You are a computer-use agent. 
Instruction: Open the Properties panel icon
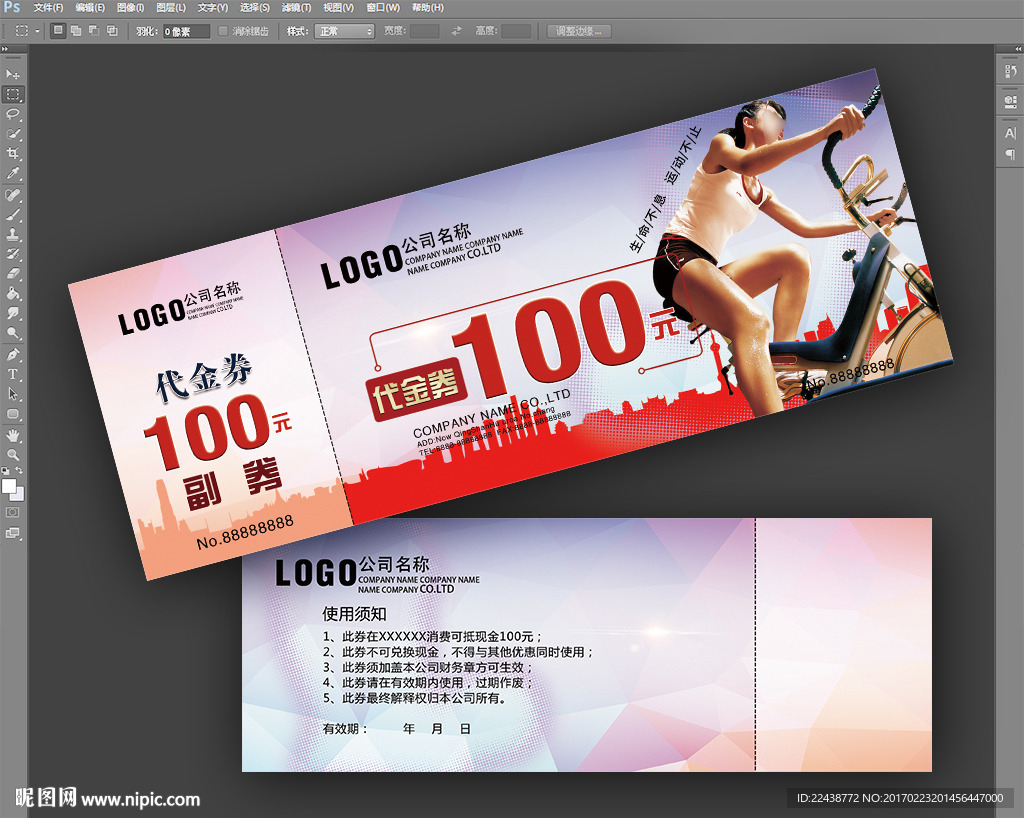[1010, 101]
